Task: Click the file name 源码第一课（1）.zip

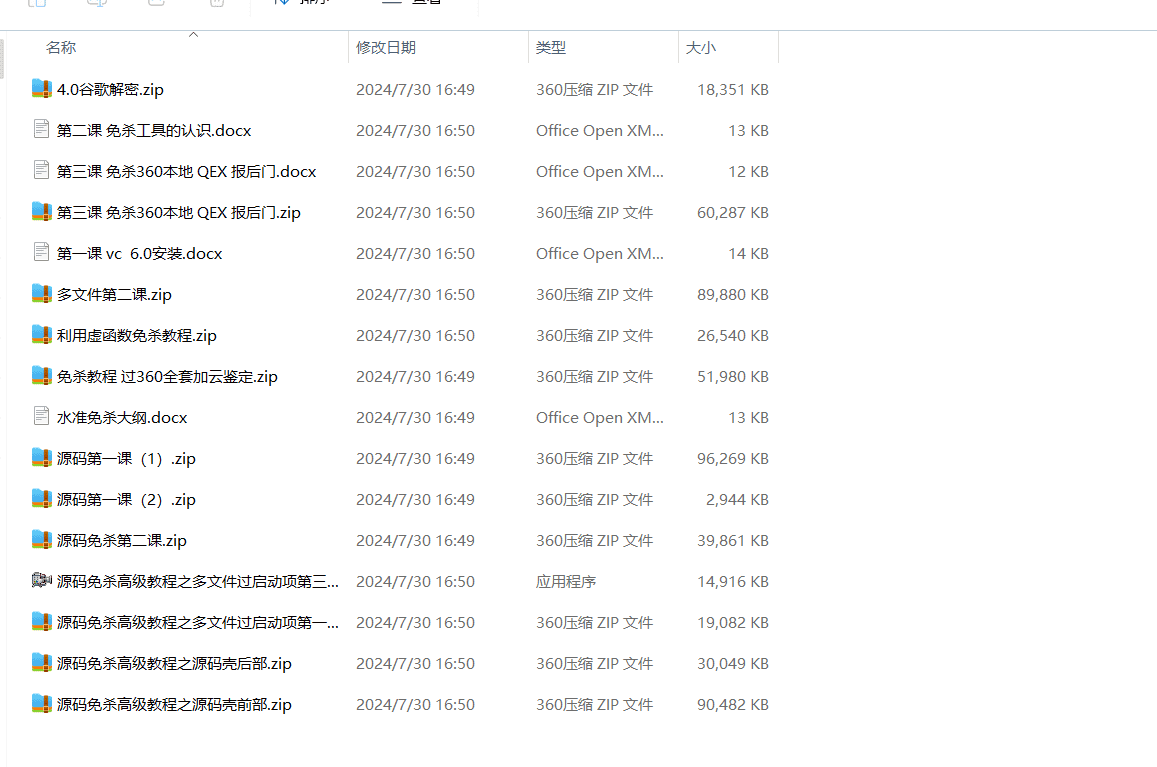Action: [126, 458]
